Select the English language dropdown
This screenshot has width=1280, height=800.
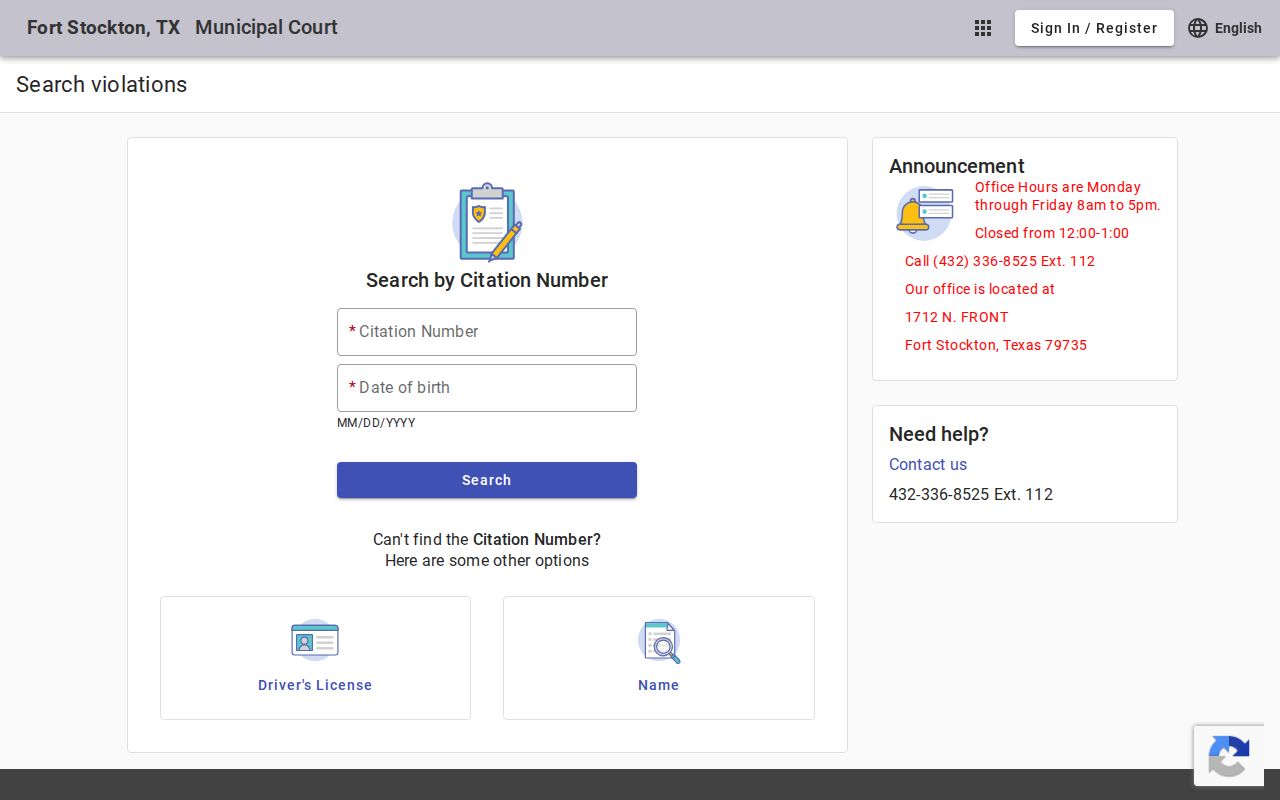(1225, 28)
